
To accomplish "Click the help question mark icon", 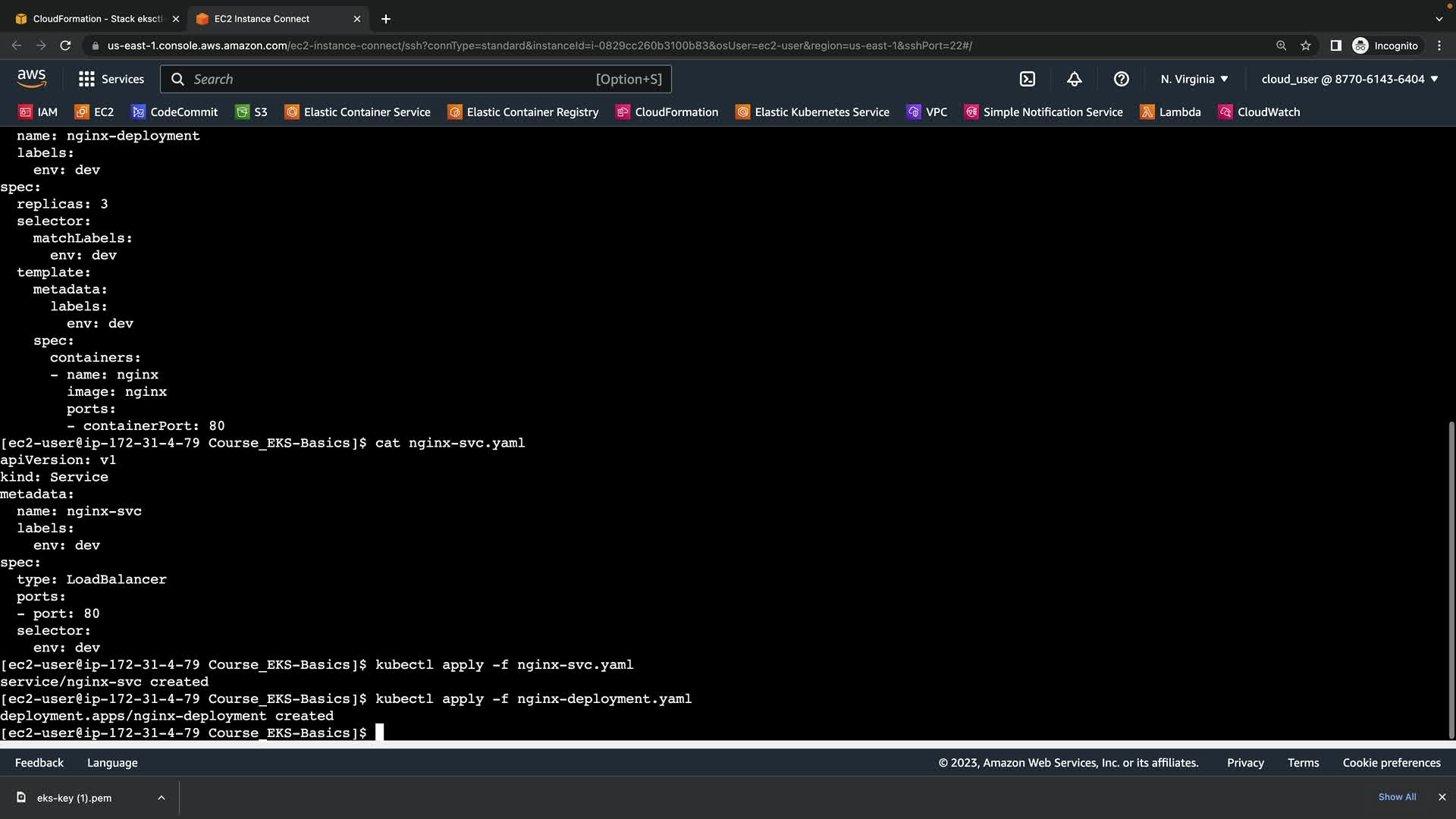I will click(1121, 79).
